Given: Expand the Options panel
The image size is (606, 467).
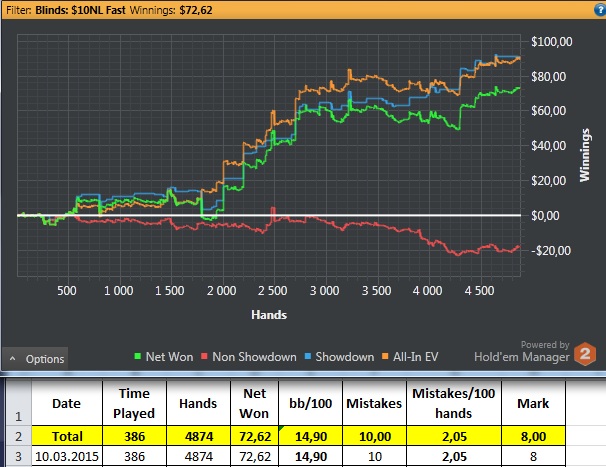Looking at the screenshot, I should [36, 359].
